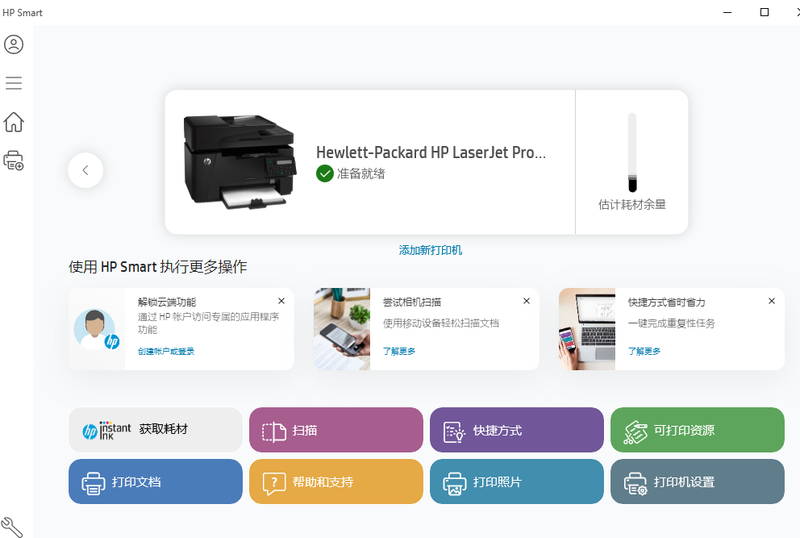Image resolution: width=800 pixels, height=538 pixels.
Task: Click the 添加新打印机 link
Action: pos(430,250)
